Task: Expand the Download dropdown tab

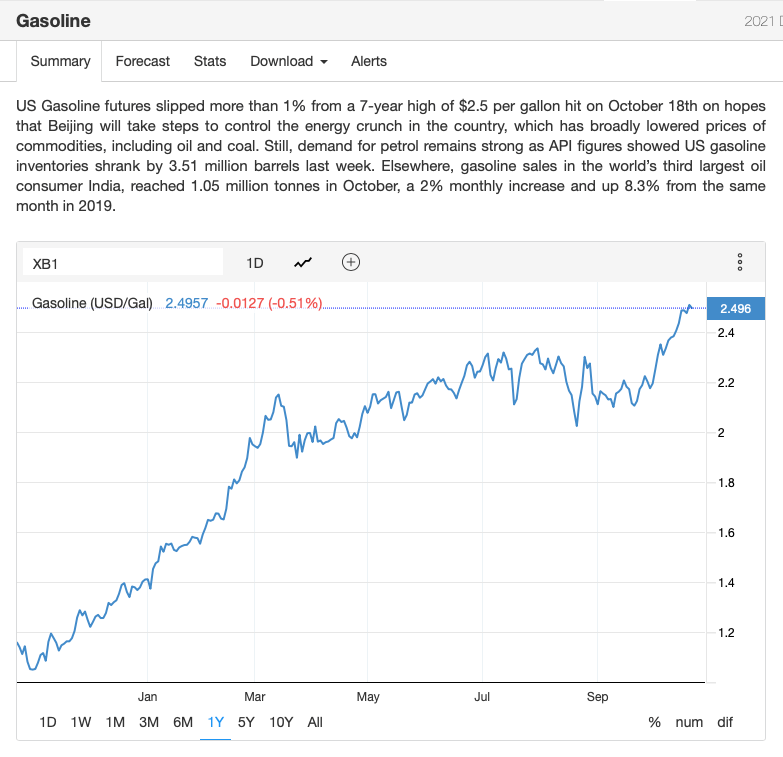Action: click(288, 61)
